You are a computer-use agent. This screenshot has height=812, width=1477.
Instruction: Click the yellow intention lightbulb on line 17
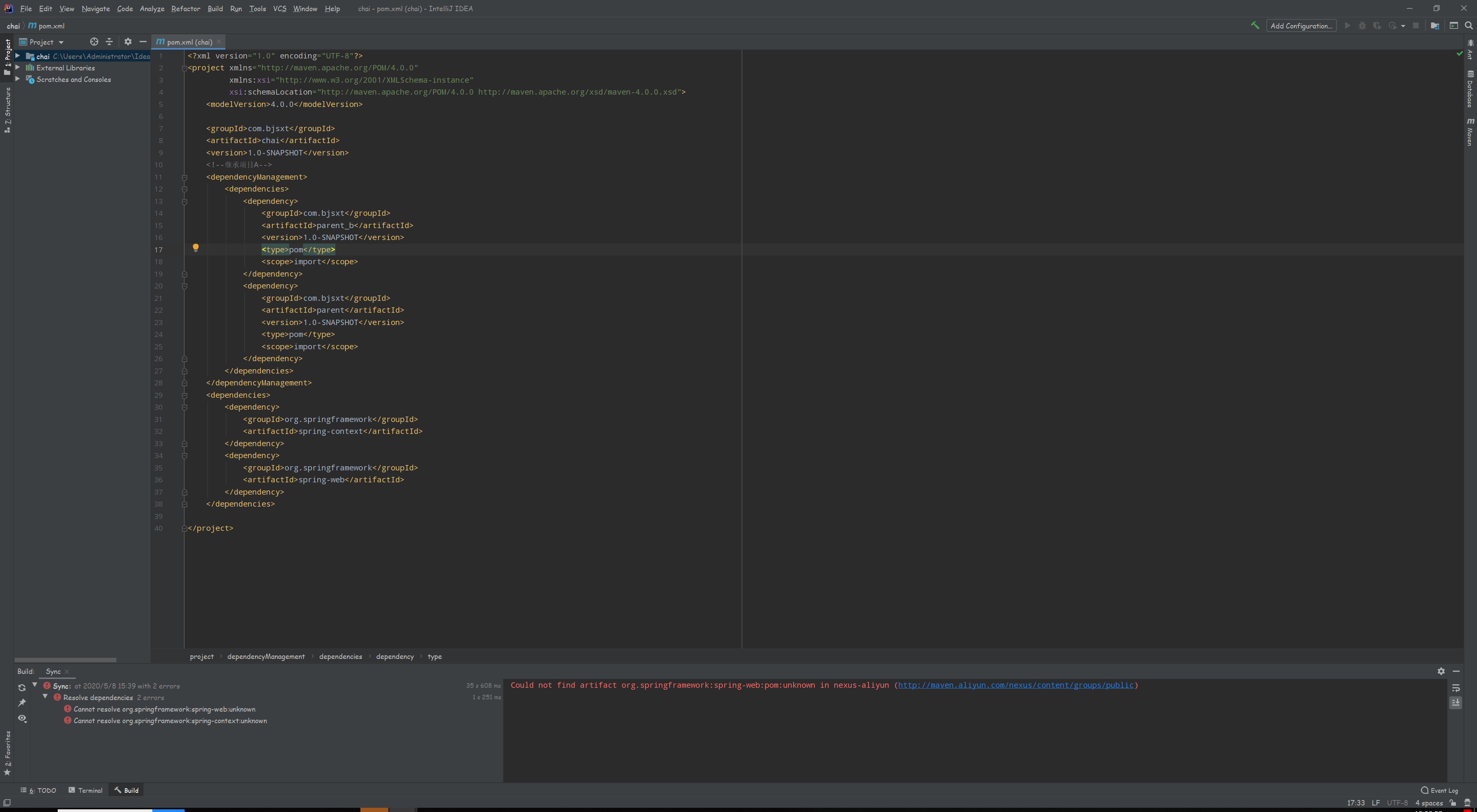pyautogui.click(x=195, y=248)
